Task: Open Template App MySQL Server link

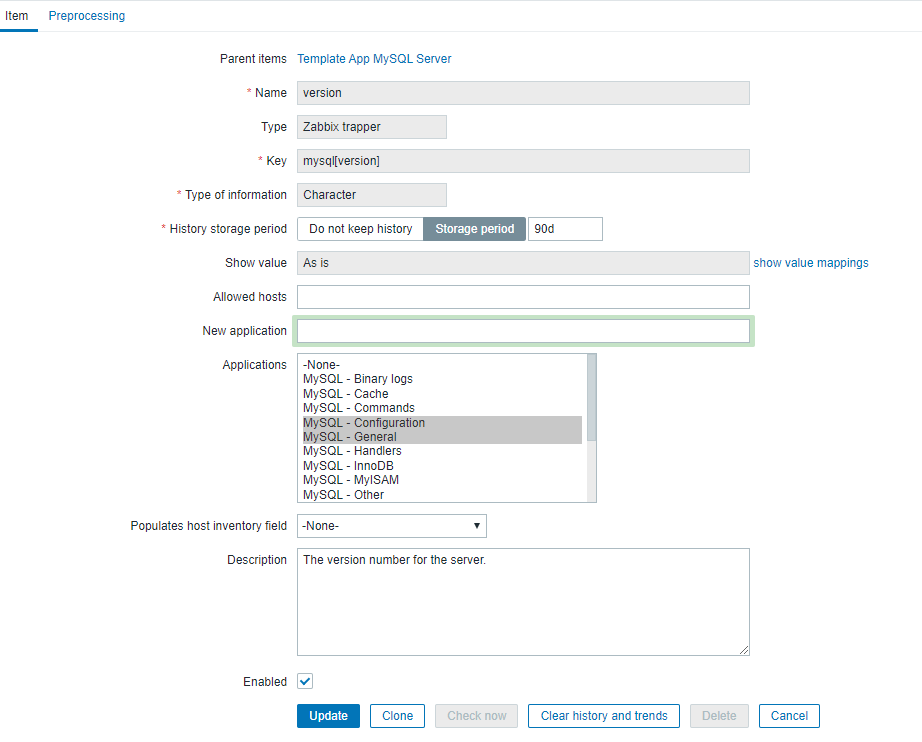Action: click(x=374, y=59)
